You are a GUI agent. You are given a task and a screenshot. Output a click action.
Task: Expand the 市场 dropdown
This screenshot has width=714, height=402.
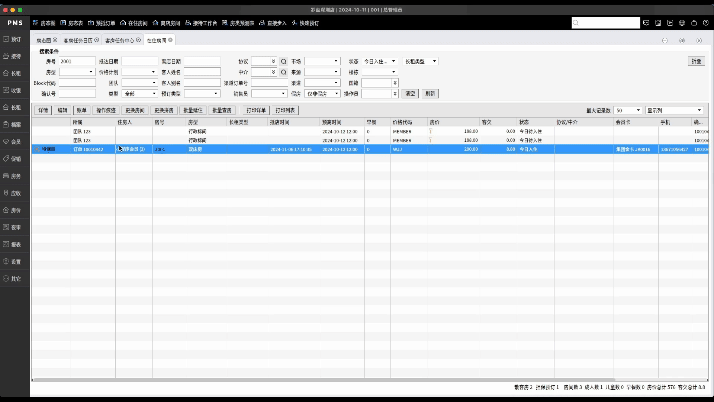pos(322,61)
